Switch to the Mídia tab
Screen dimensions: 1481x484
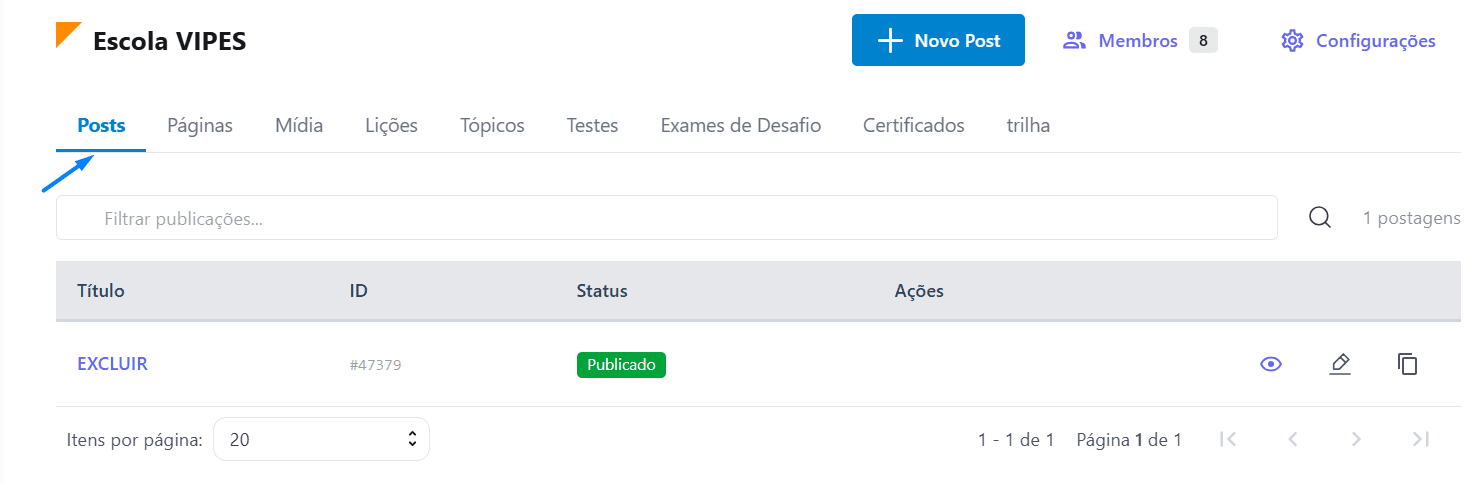[x=299, y=126]
